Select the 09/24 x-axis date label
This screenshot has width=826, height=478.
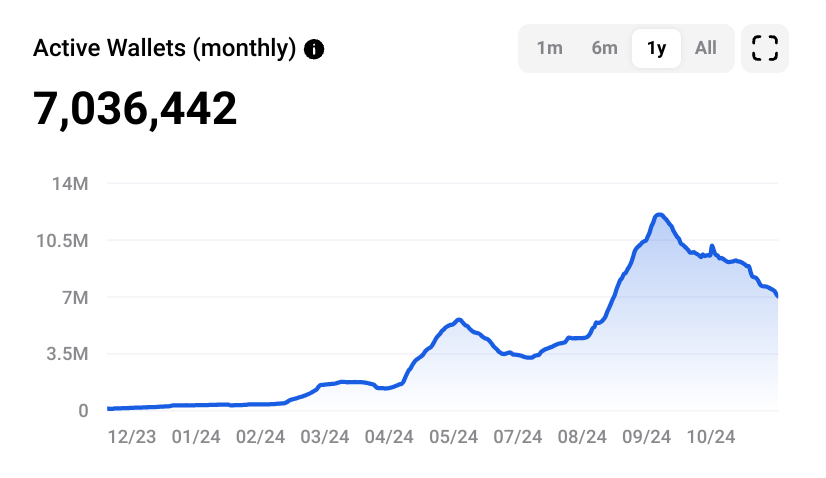point(647,437)
